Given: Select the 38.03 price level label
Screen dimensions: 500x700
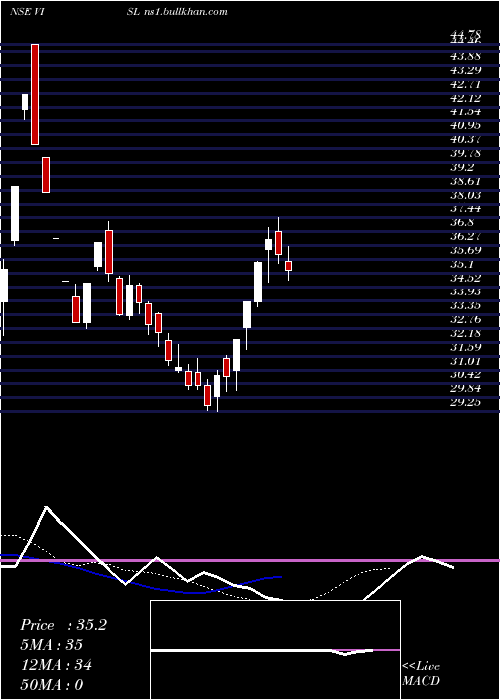Looking at the screenshot, I should pyautogui.click(x=465, y=195).
